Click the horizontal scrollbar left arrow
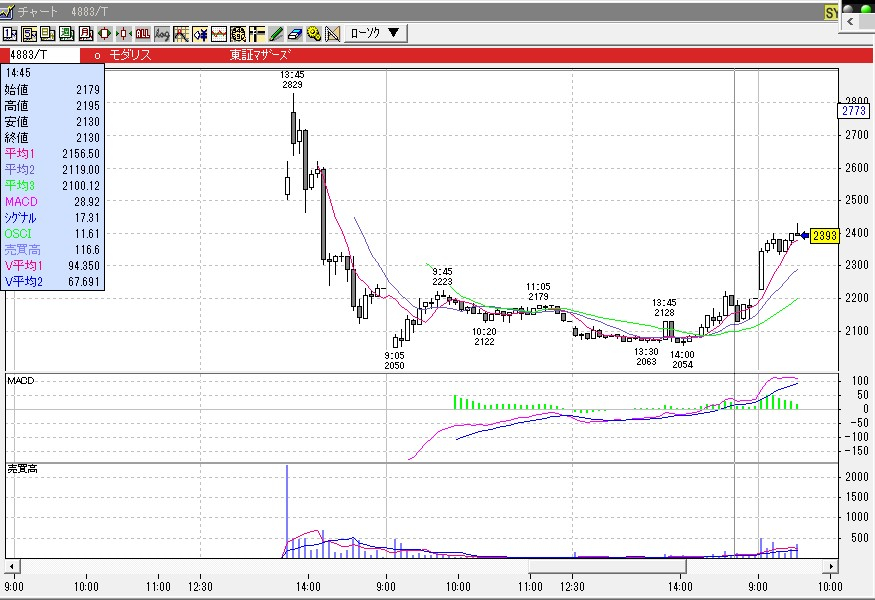 12,566
